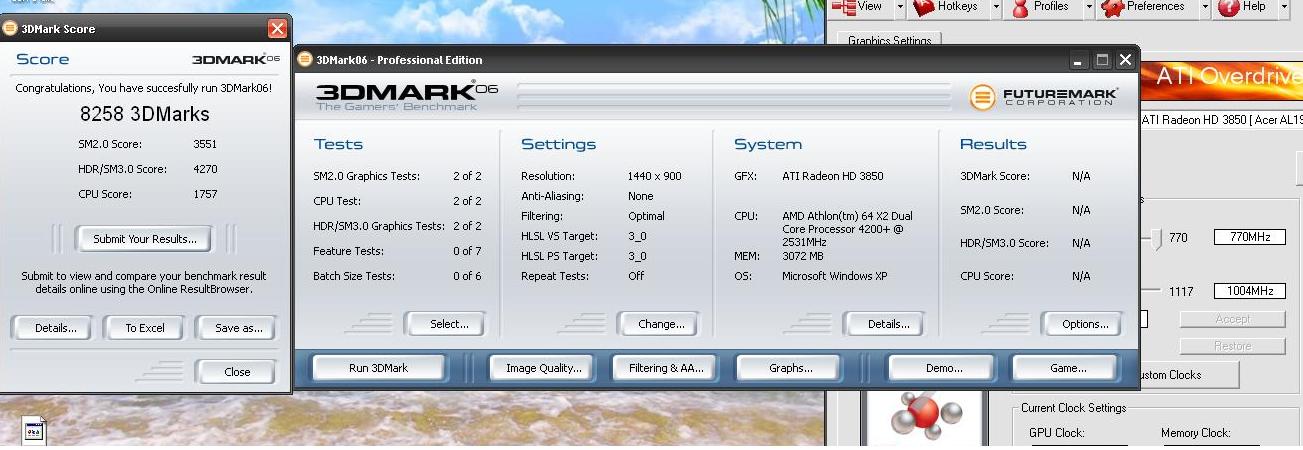Screen dimensions: 1303x450
Task: Switch to the Graphics Settings tab
Action: pos(889,40)
